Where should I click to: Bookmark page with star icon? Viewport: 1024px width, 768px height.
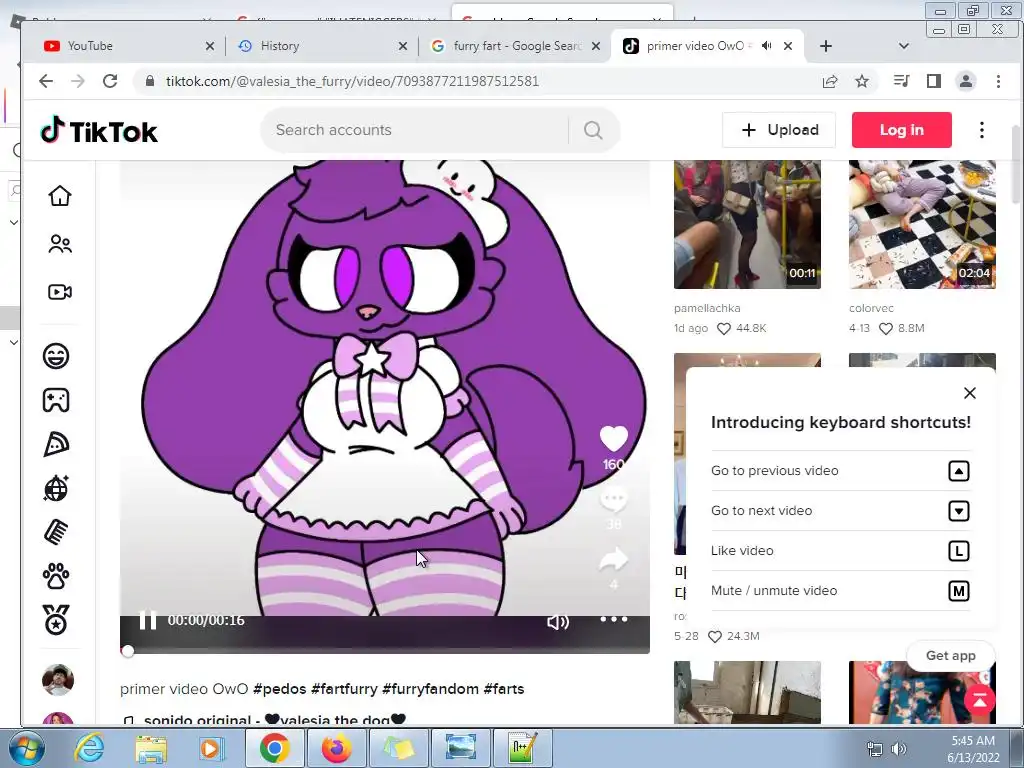point(862,81)
